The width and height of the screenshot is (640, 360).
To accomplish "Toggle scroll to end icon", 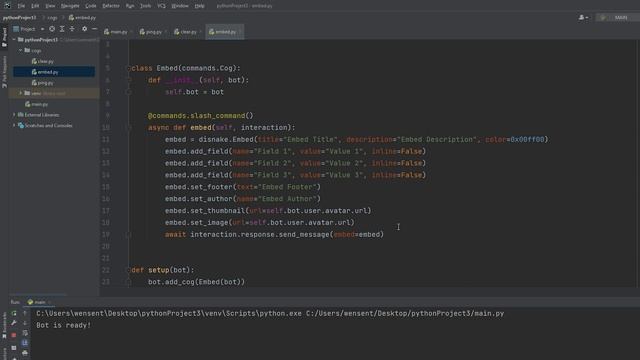I will tap(25, 343).
